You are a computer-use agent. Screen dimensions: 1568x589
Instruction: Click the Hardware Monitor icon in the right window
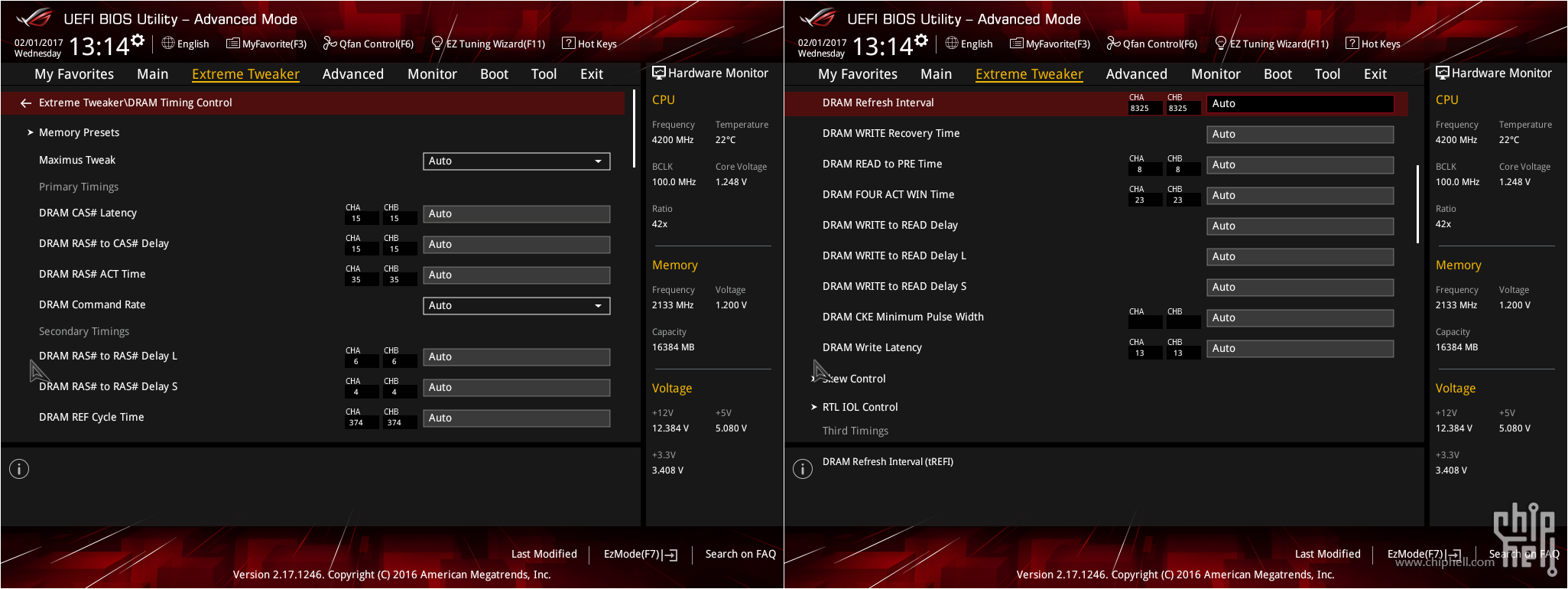coord(1443,73)
